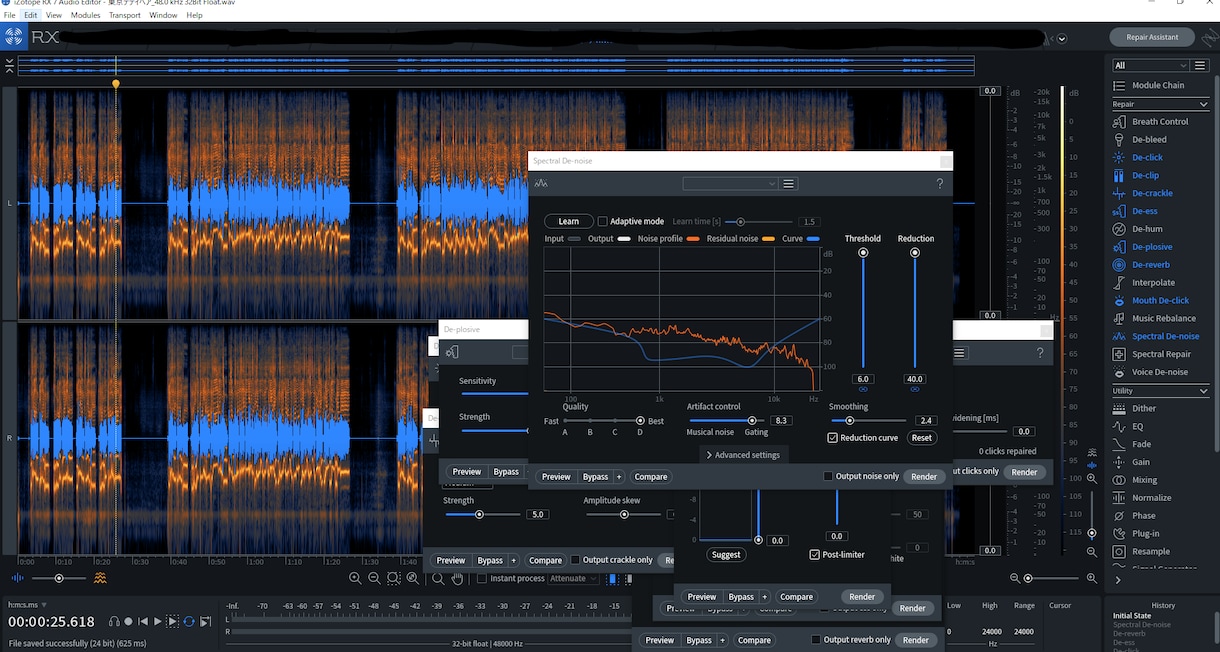The width and height of the screenshot is (1220, 652).
Task: Click Reset beside the Reduction curve
Action: [922, 438]
